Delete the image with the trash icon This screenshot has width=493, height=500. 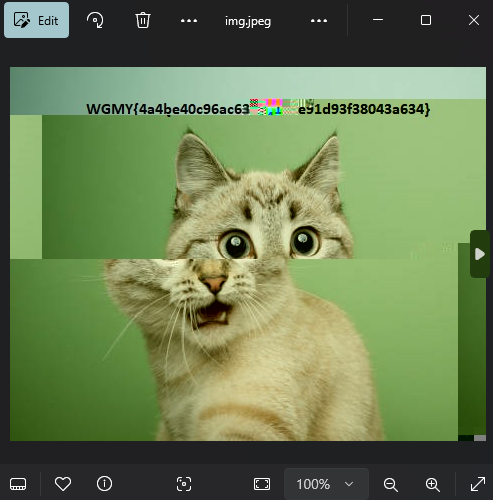point(143,20)
